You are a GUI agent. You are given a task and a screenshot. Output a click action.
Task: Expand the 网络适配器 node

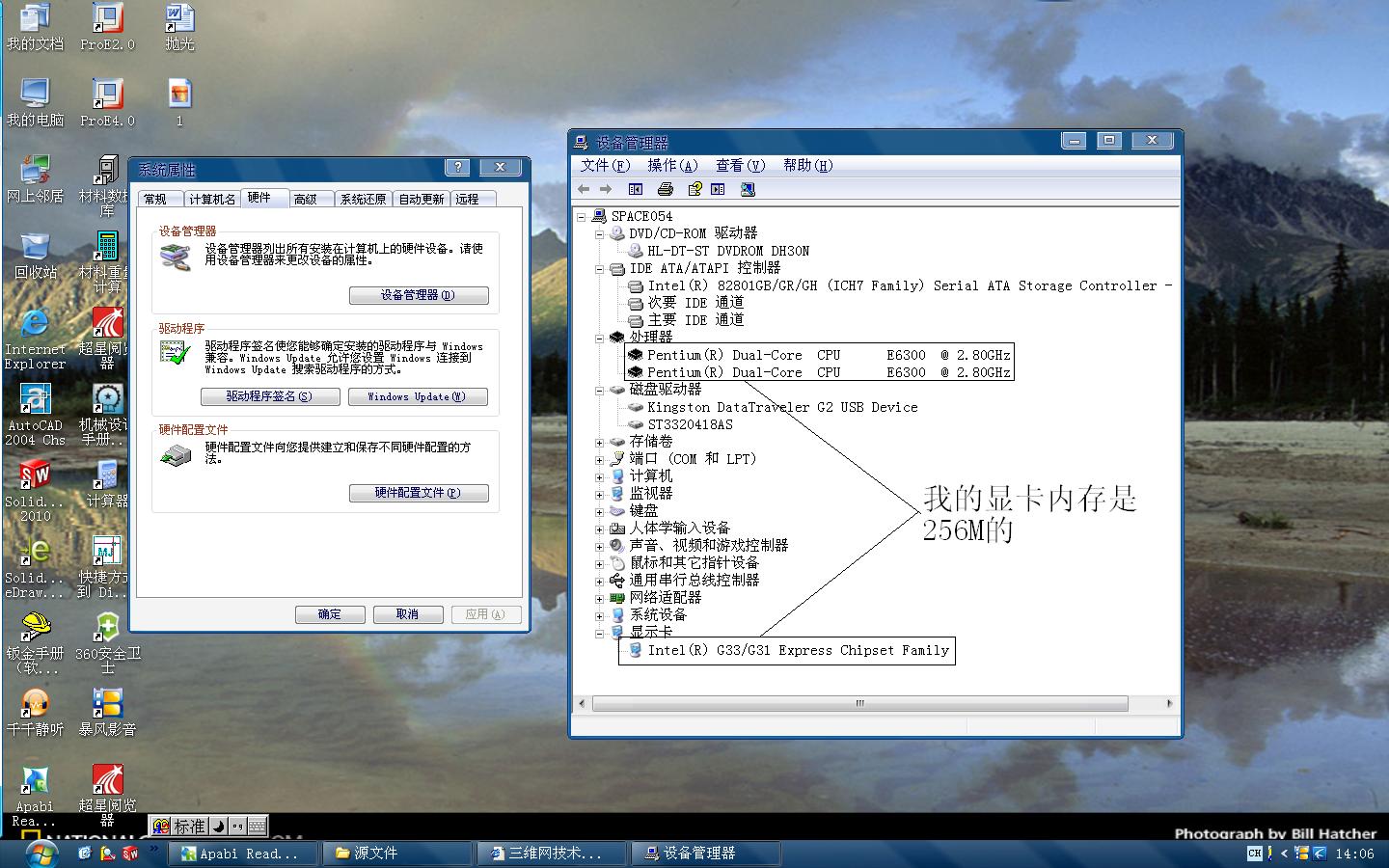599,599
